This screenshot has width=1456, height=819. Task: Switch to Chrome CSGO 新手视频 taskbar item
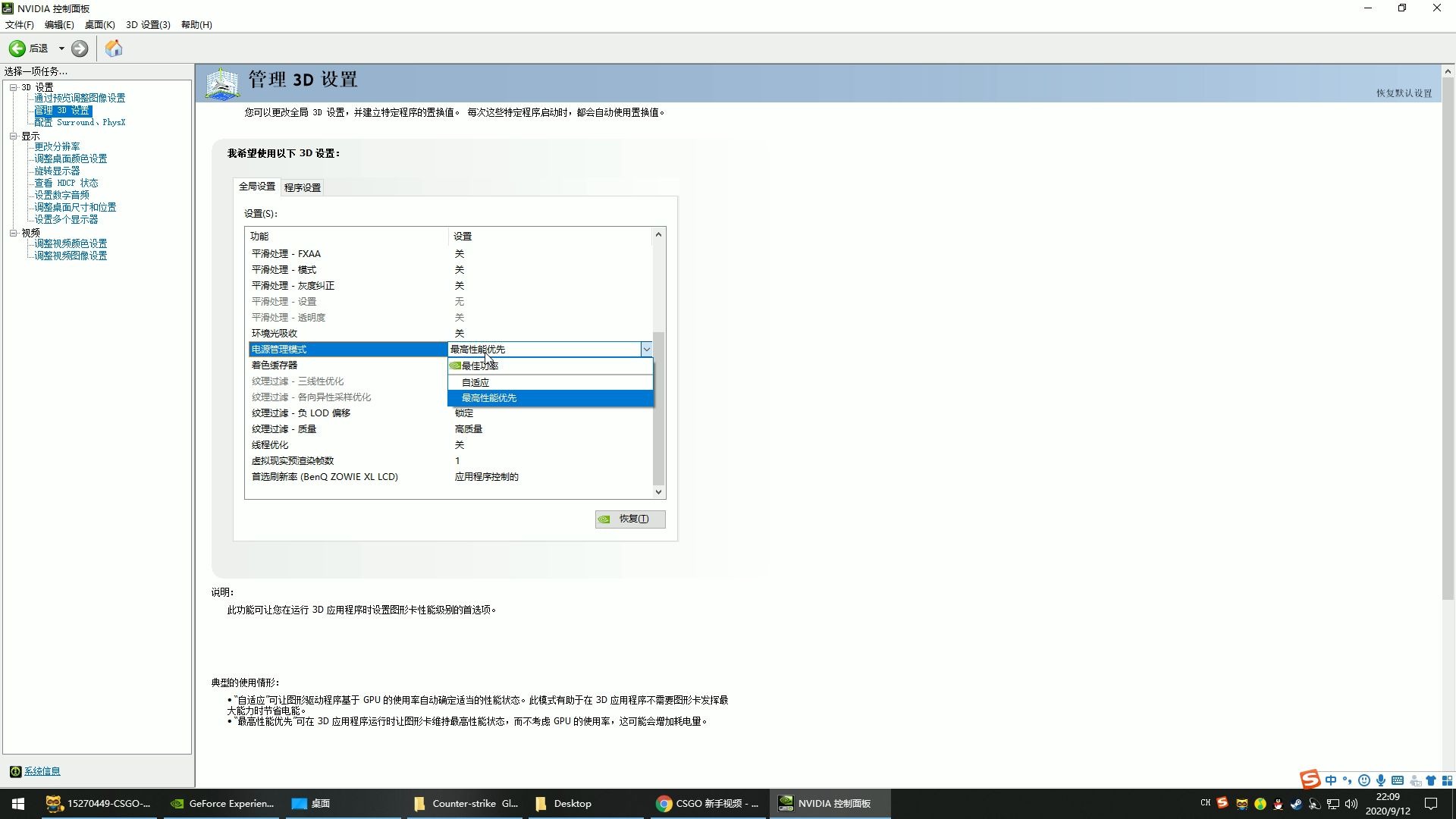pyautogui.click(x=708, y=804)
